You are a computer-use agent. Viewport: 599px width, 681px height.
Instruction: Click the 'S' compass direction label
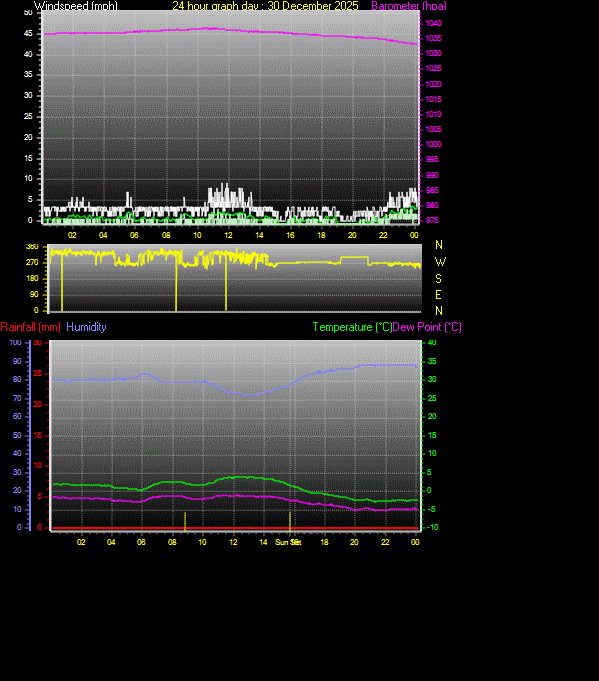pyautogui.click(x=438, y=278)
